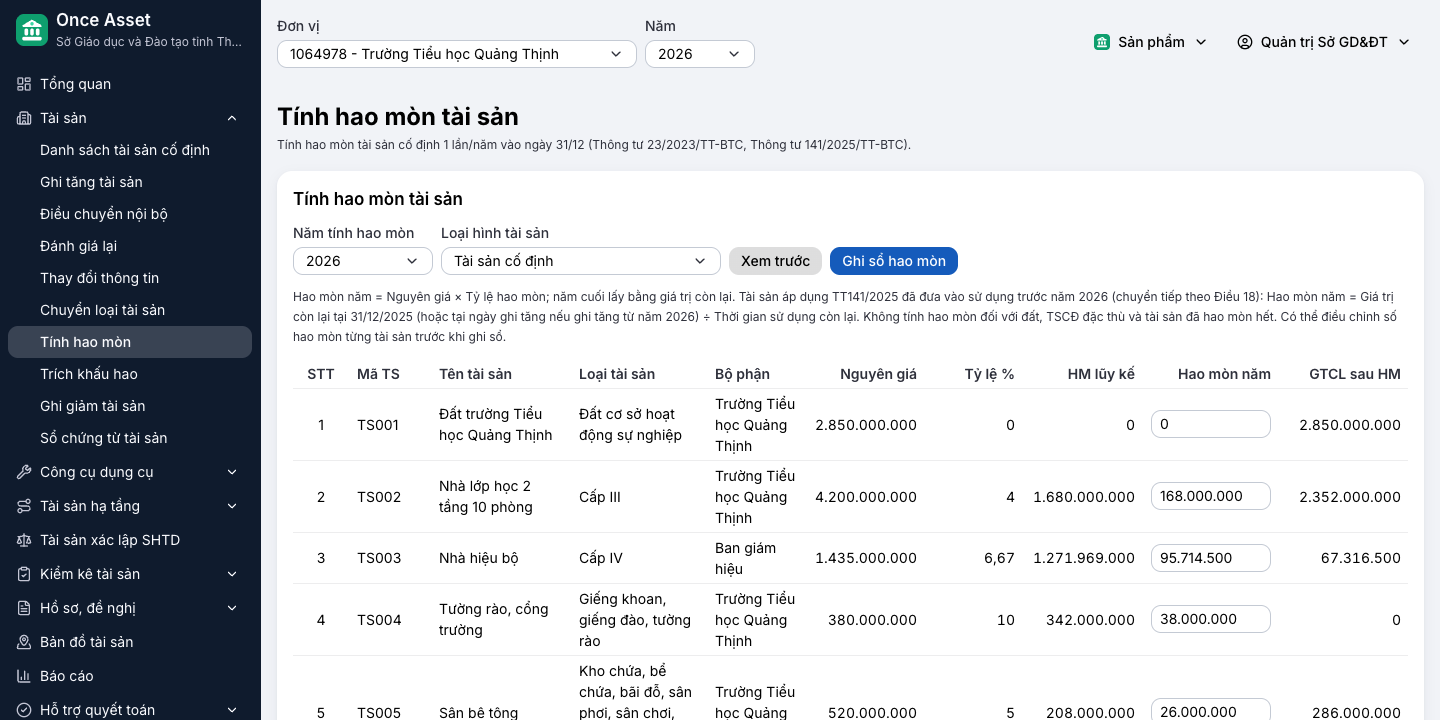The image size is (1440, 720).
Task: Expand the Công cụ dụng cụ chevron
Action: [232, 472]
